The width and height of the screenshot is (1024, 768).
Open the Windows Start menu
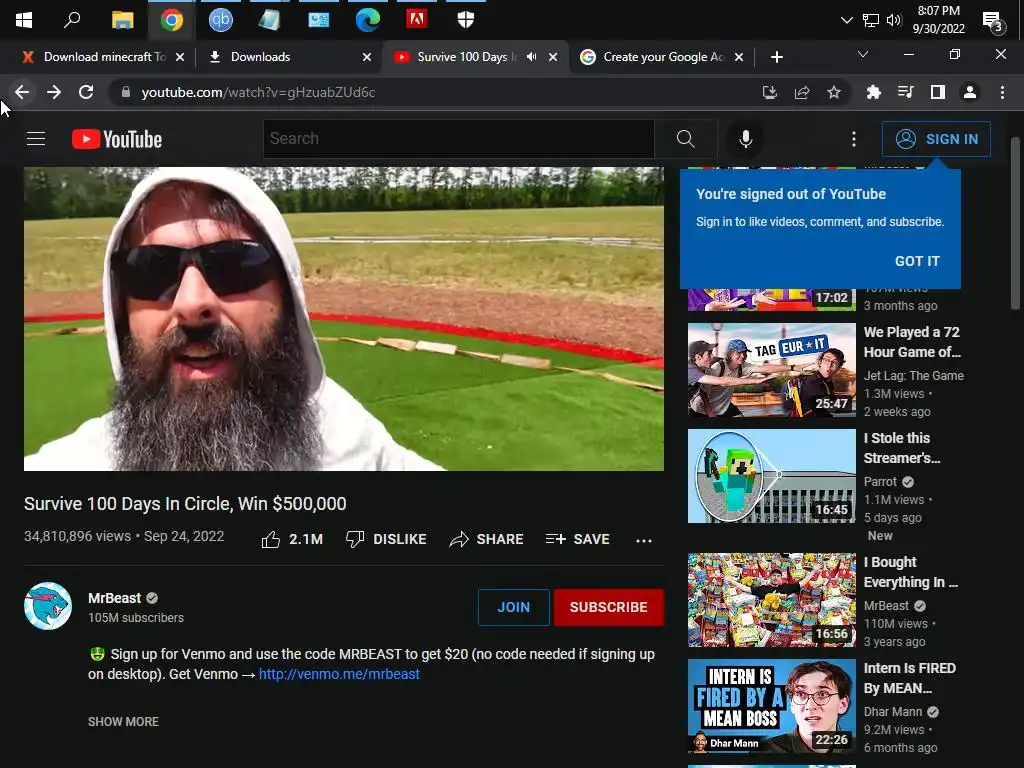tap(24, 20)
